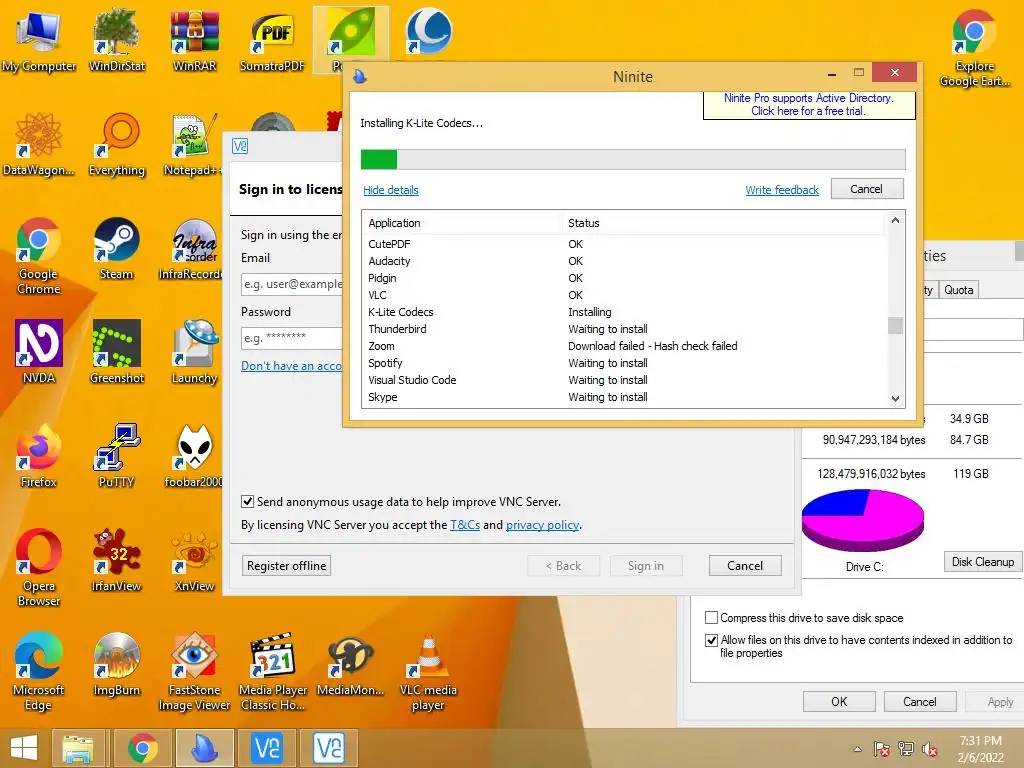Run Disk Cleanup in drive properties
1024x768 pixels.
pos(982,562)
